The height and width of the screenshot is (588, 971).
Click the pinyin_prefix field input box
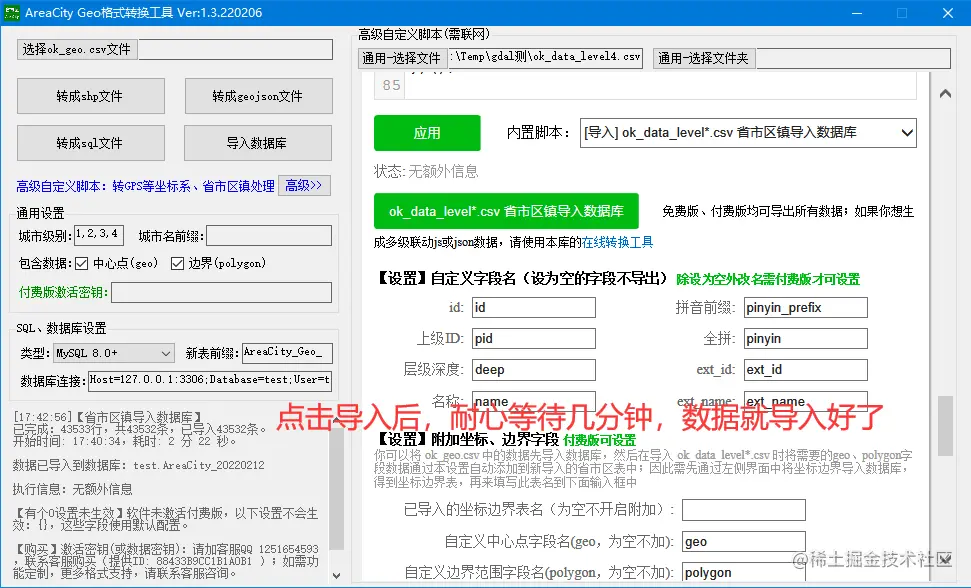coord(806,307)
